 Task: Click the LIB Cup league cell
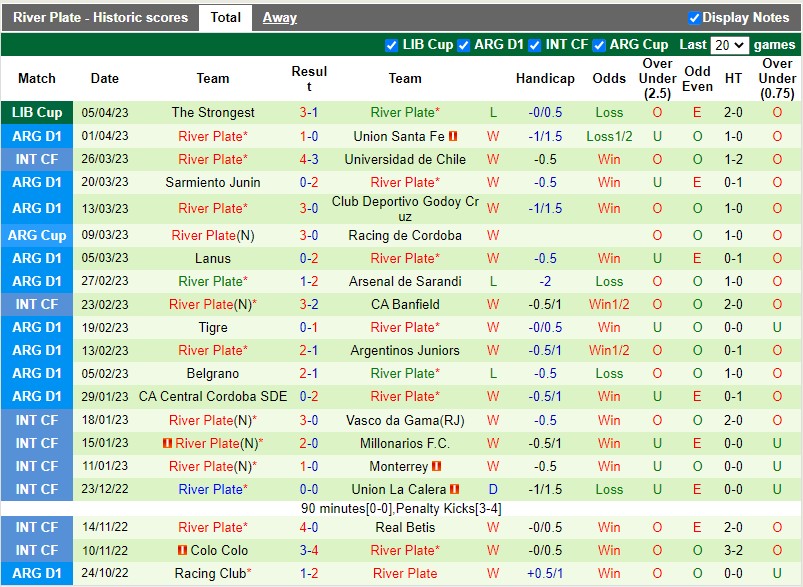click(x=37, y=112)
